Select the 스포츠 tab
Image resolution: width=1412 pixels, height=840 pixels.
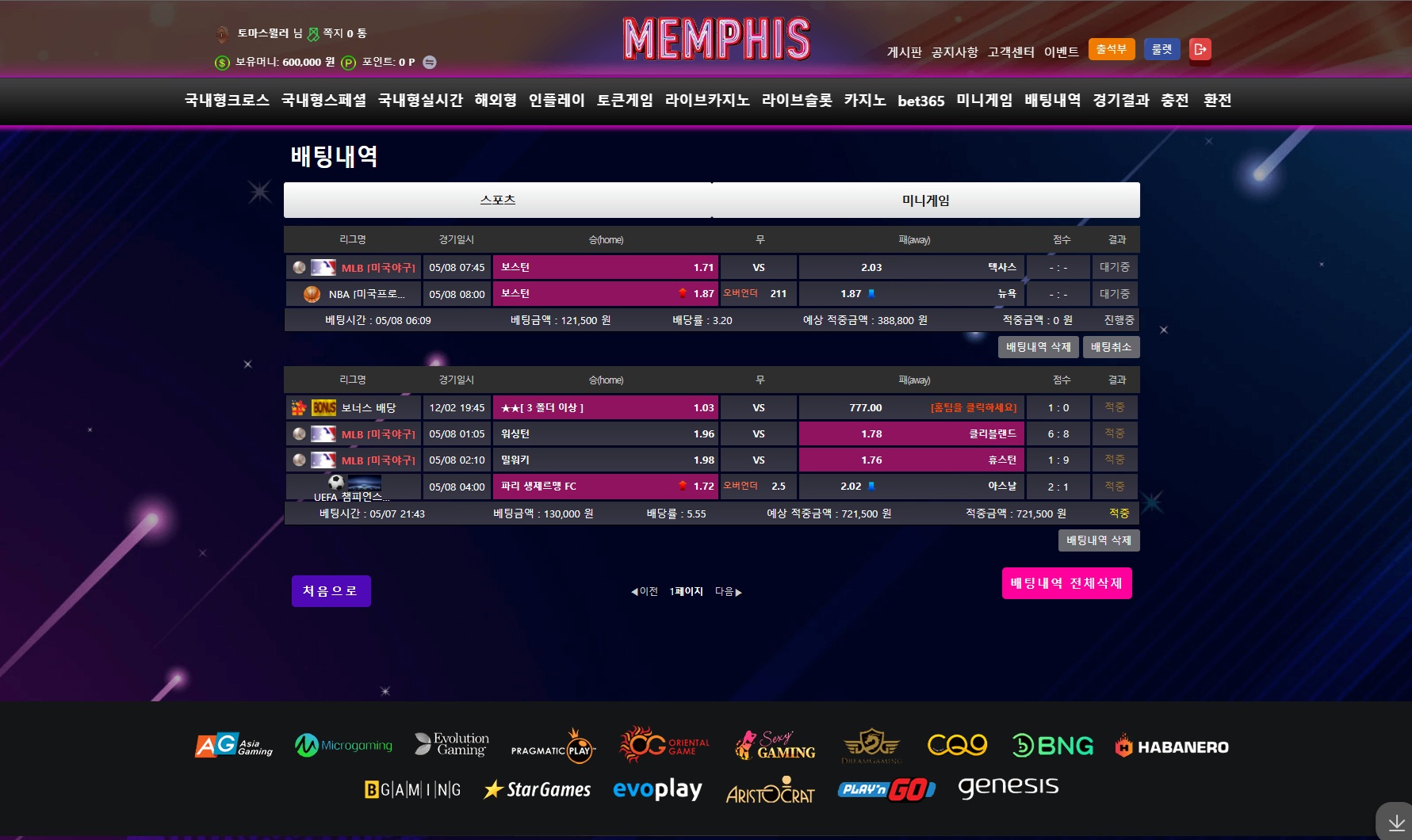point(497,200)
